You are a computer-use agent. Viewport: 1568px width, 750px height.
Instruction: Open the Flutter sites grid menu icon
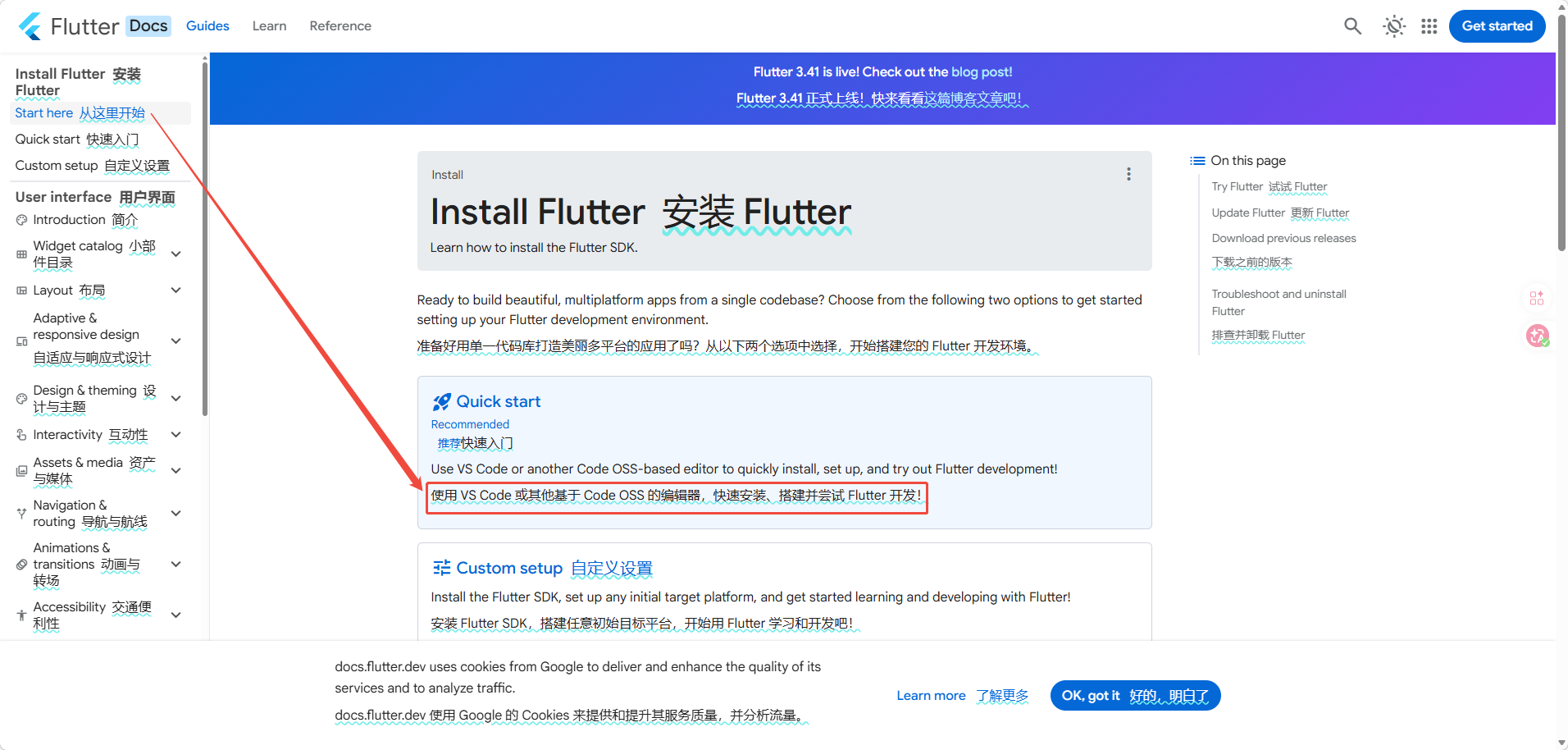click(1429, 26)
